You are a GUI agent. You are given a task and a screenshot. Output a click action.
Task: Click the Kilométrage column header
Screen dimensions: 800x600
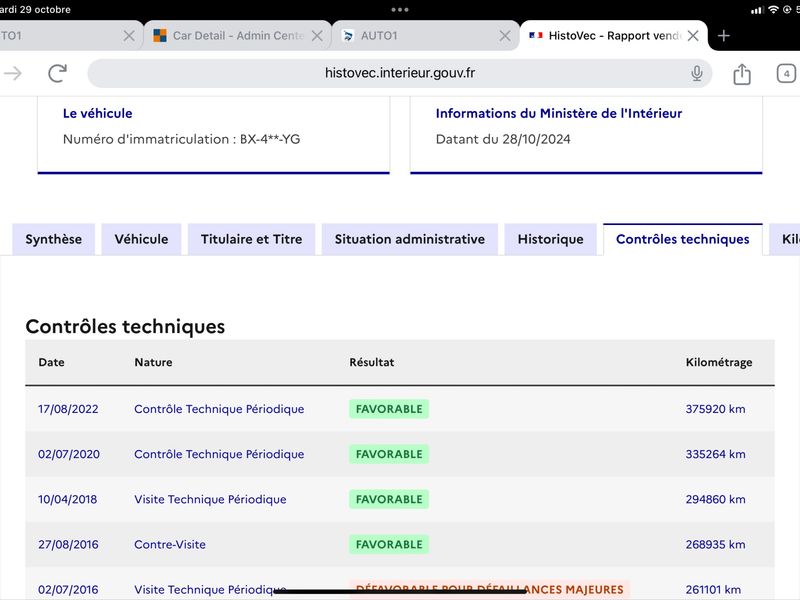pyautogui.click(x=719, y=362)
